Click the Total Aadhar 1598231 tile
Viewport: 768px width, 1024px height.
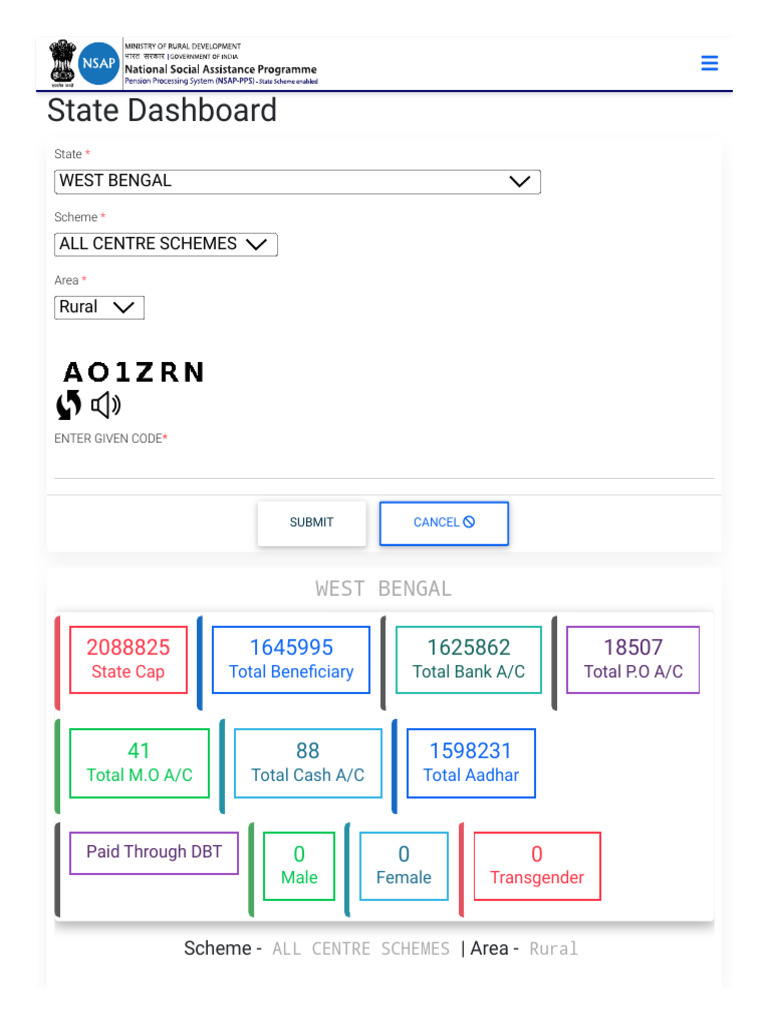point(471,763)
